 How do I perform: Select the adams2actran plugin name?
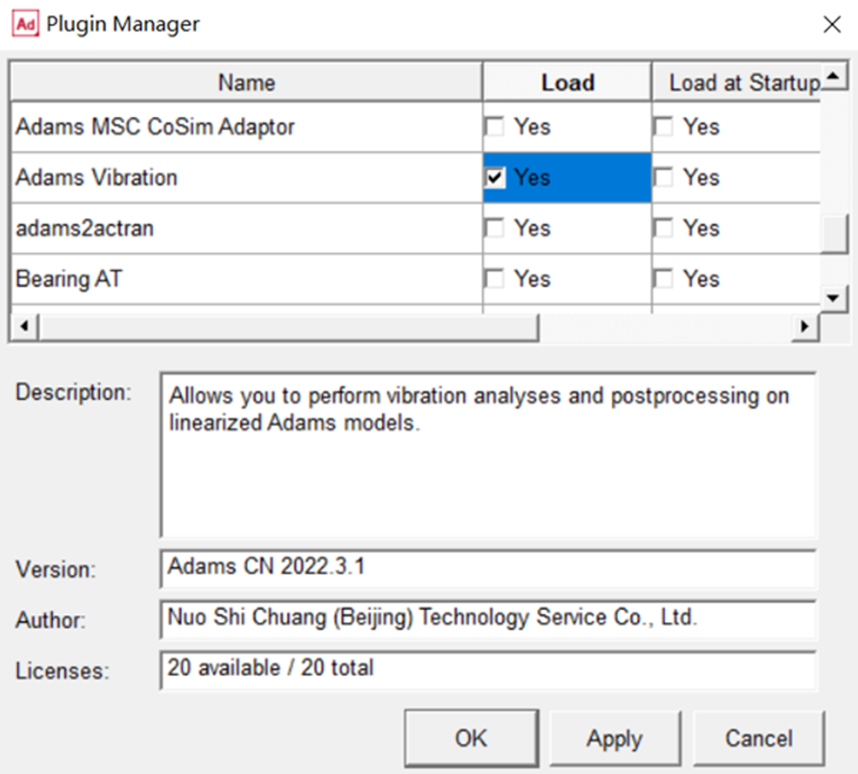tap(85, 228)
